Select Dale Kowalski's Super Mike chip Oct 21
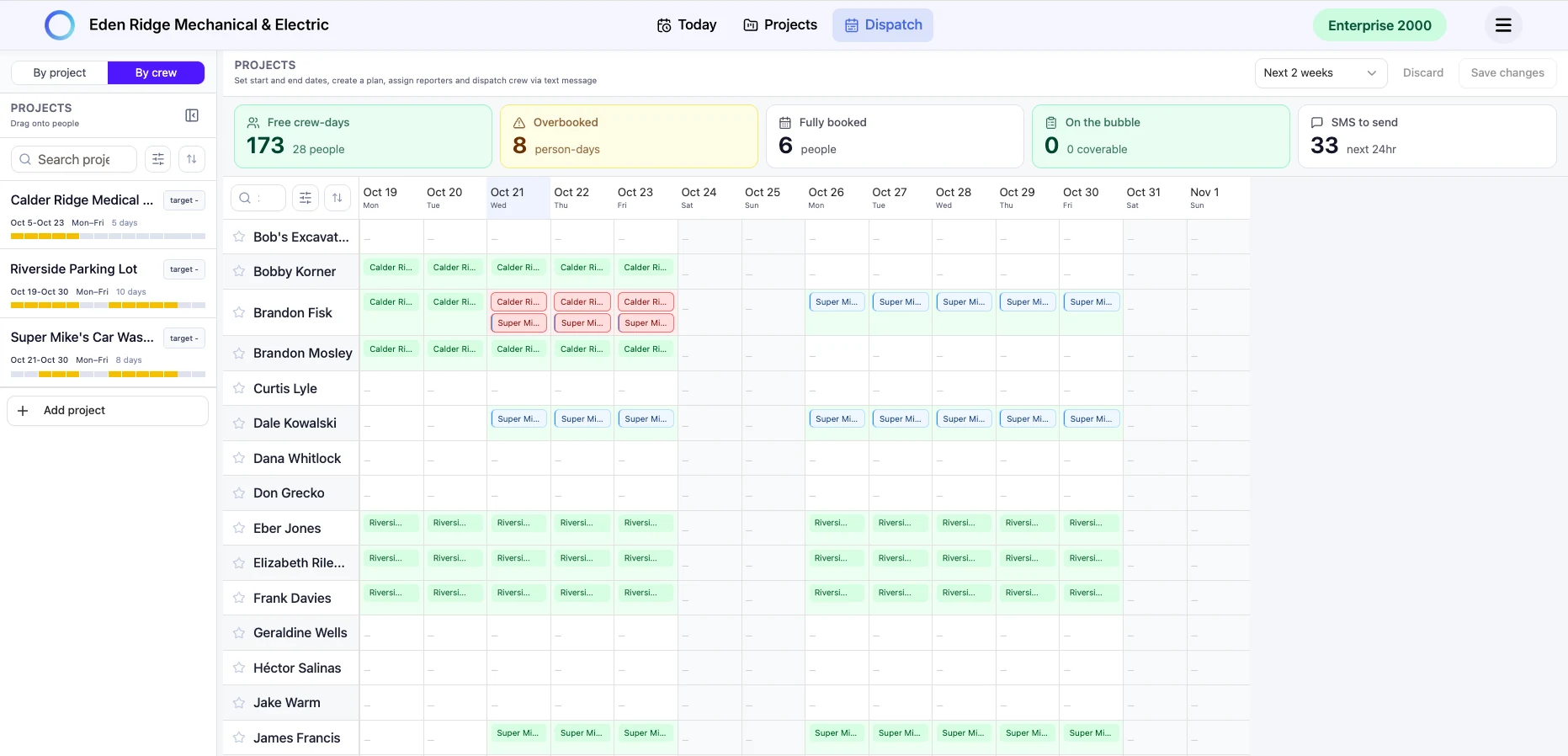 point(518,419)
